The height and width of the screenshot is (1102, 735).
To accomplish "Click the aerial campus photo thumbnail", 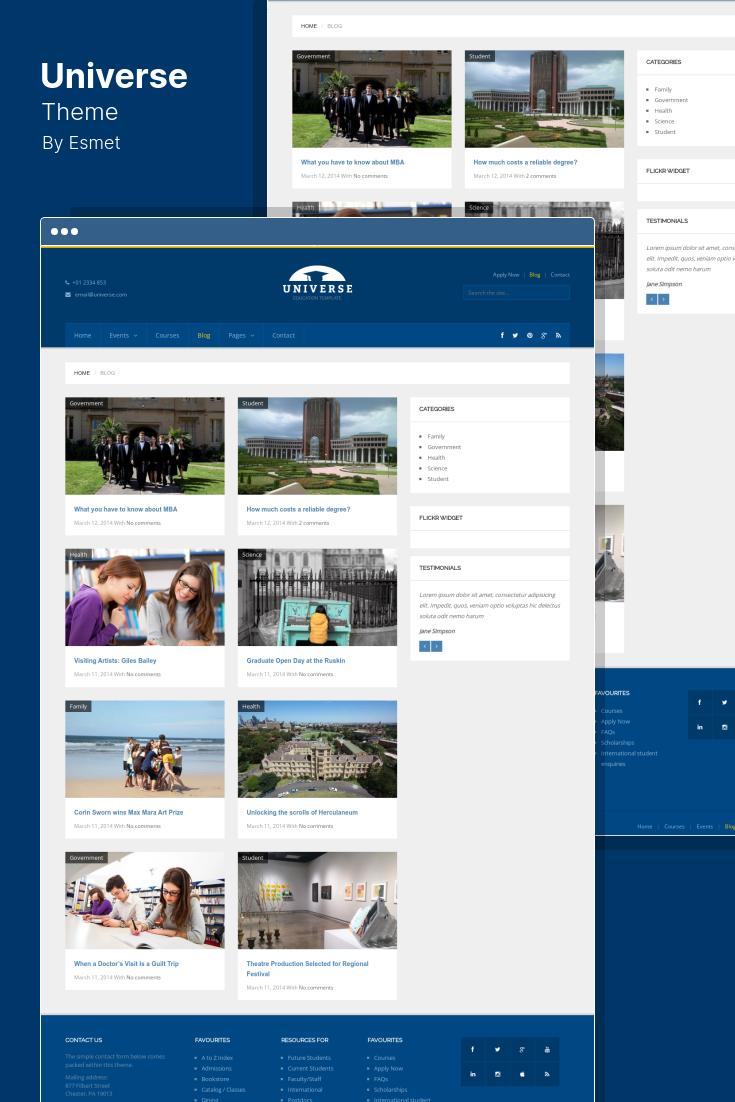I will (x=318, y=749).
